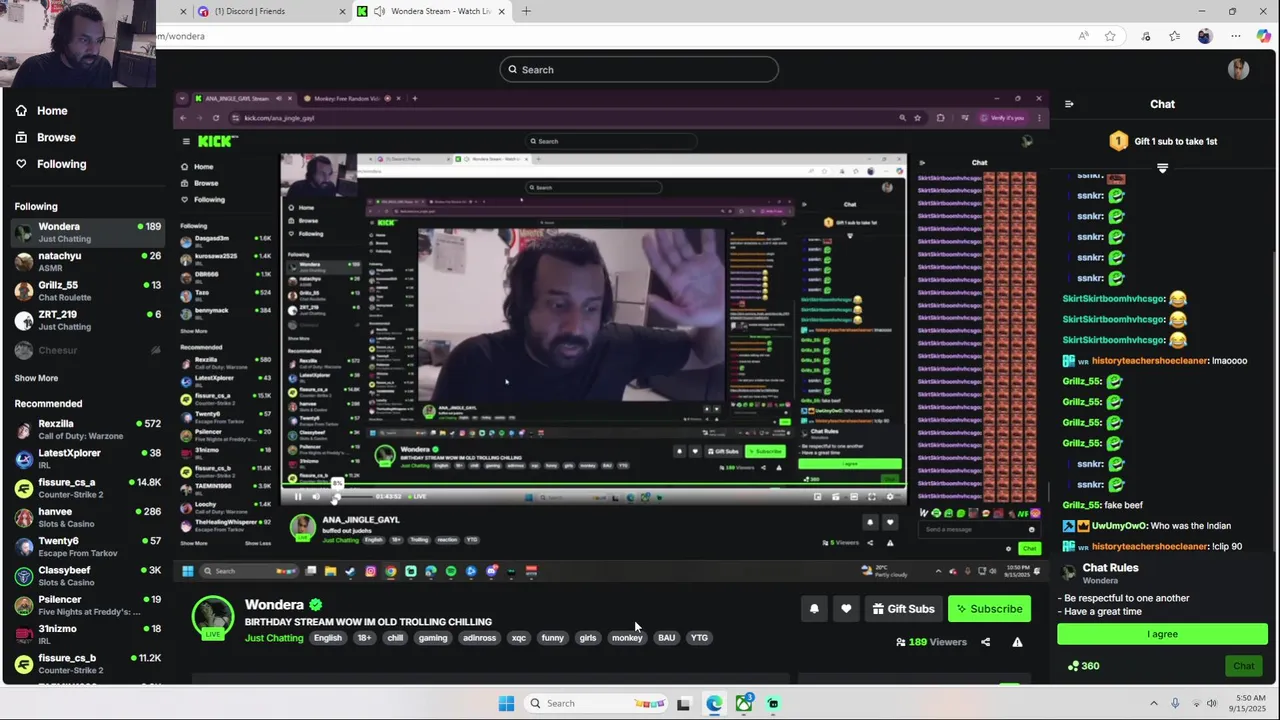Screen dimensions: 1280x720
Task: Open Wondera channel in Following list
Action: coord(88,232)
